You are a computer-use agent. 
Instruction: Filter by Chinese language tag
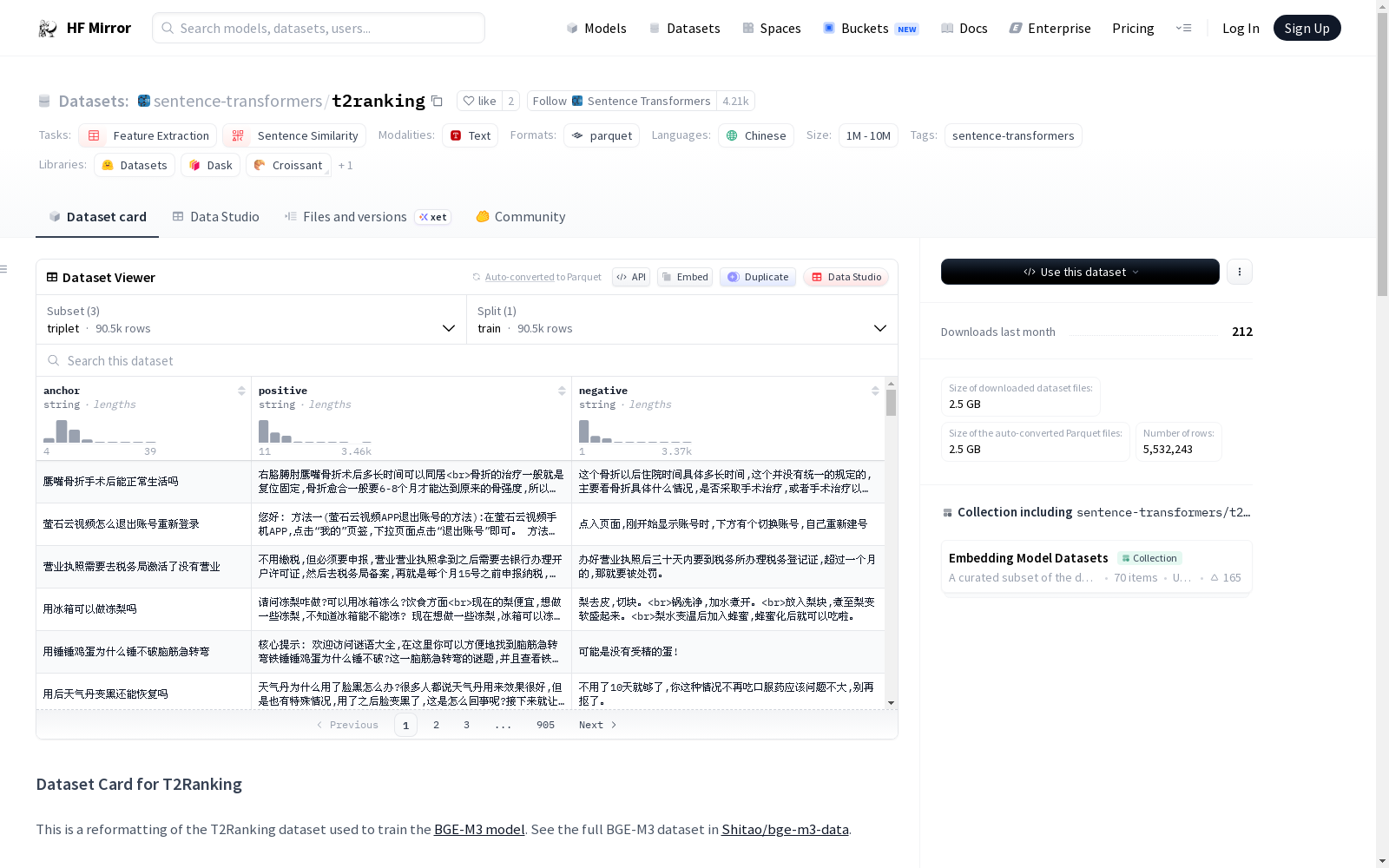coord(756,135)
